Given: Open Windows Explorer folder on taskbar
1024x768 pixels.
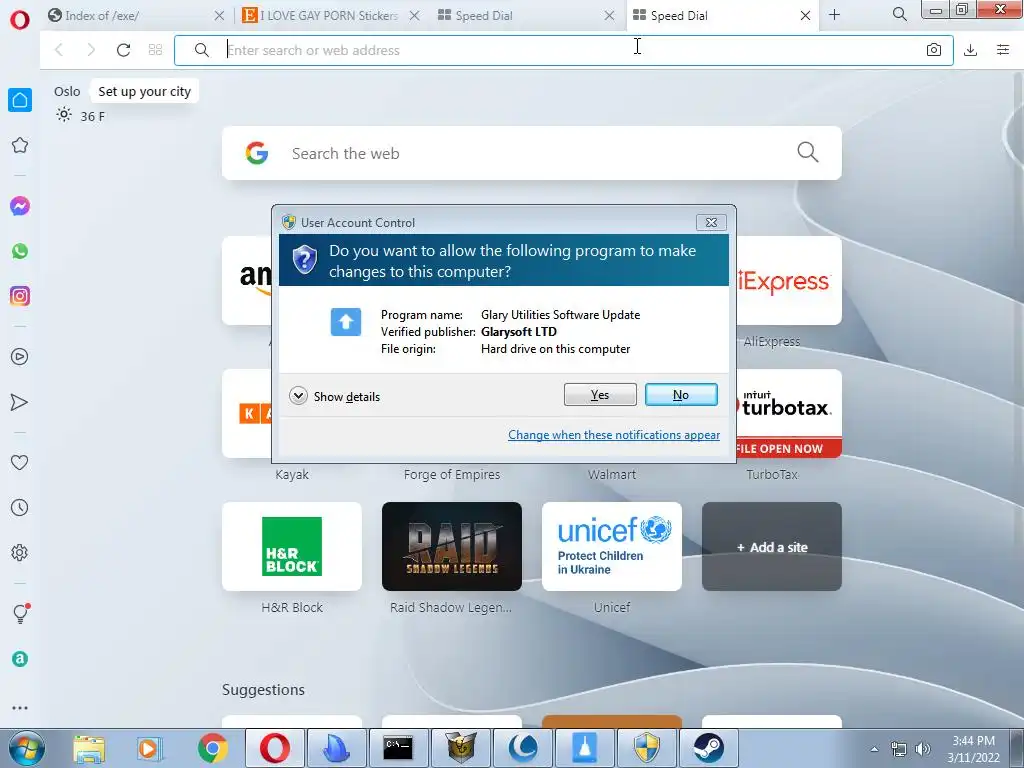Looking at the screenshot, I should pyautogui.click(x=89, y=748).
